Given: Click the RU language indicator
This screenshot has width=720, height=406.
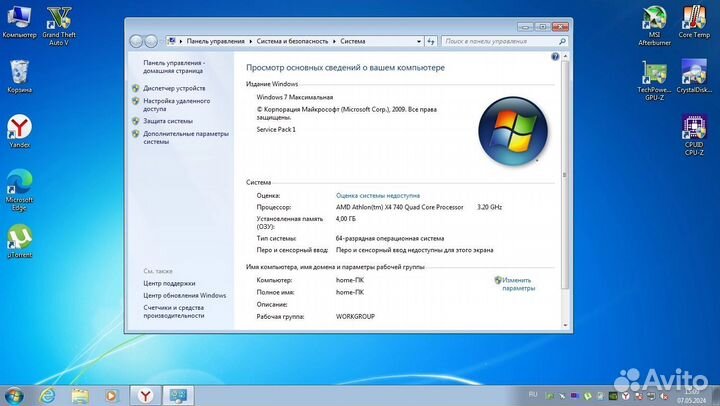Looking at the screenshot, I should pyautogui.click(x=533, y=395).
